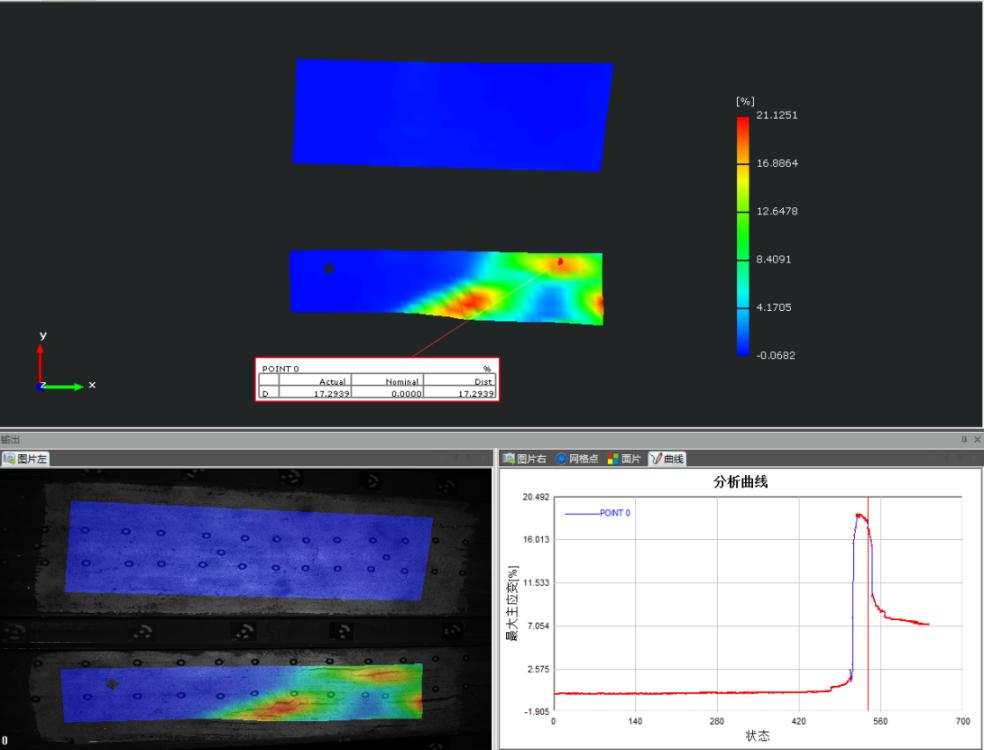Click the red POINT 0 marker on strain map
The height and width of the screenshot is (750, 984).
[560, 262]
